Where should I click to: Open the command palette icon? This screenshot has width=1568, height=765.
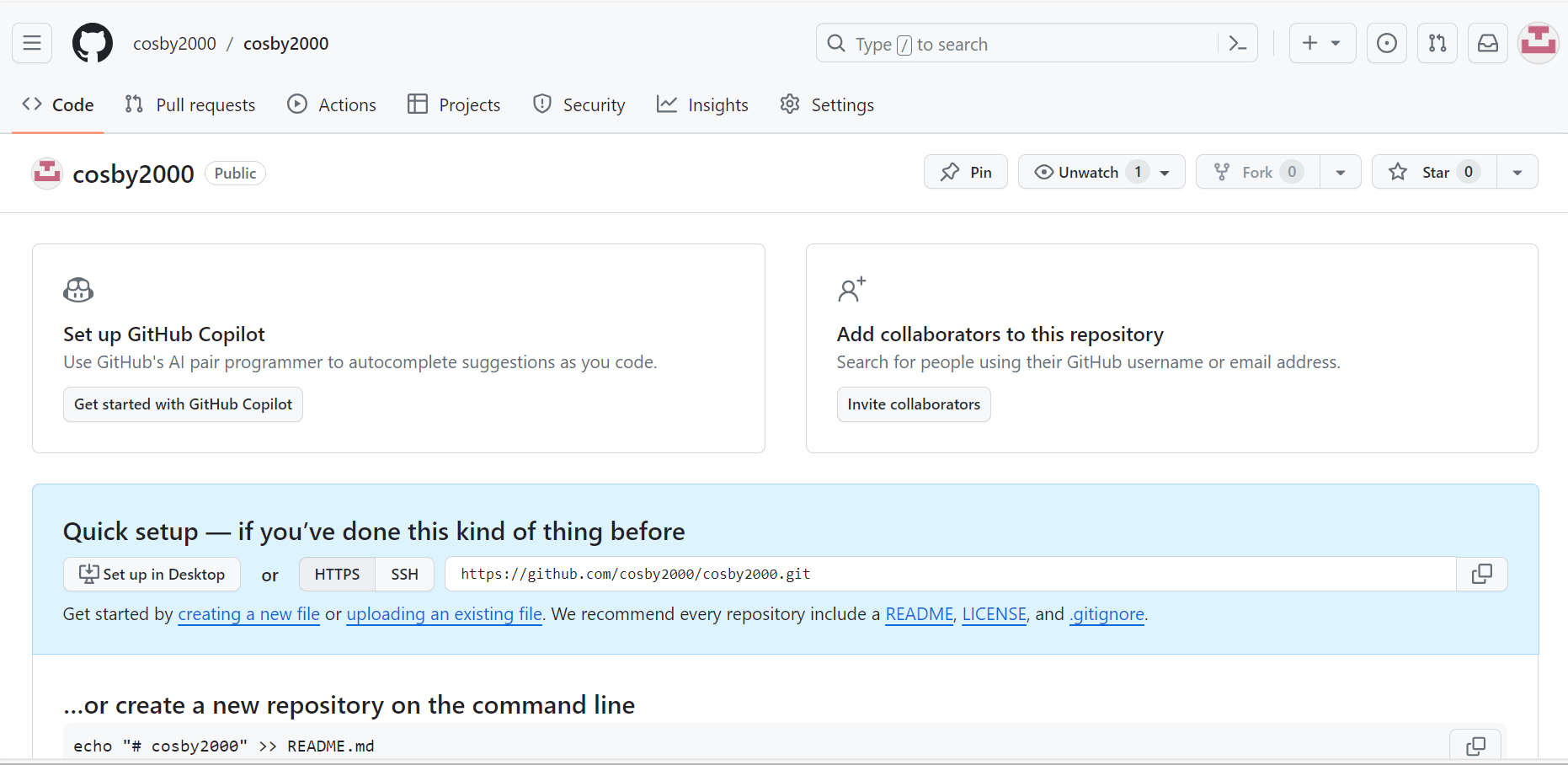[1237, 43]
